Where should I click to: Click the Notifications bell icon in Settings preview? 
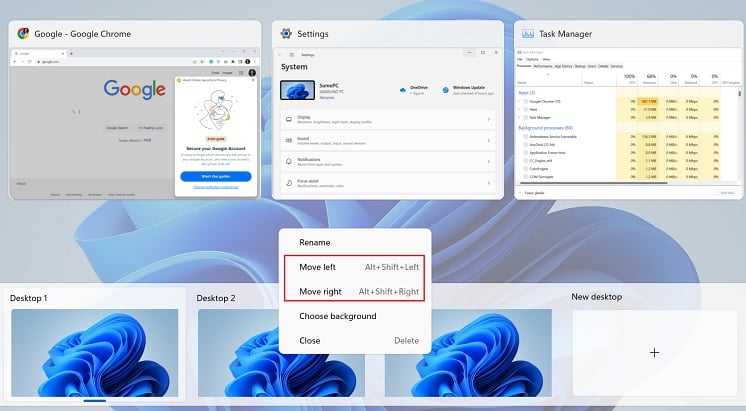[289, 162]
